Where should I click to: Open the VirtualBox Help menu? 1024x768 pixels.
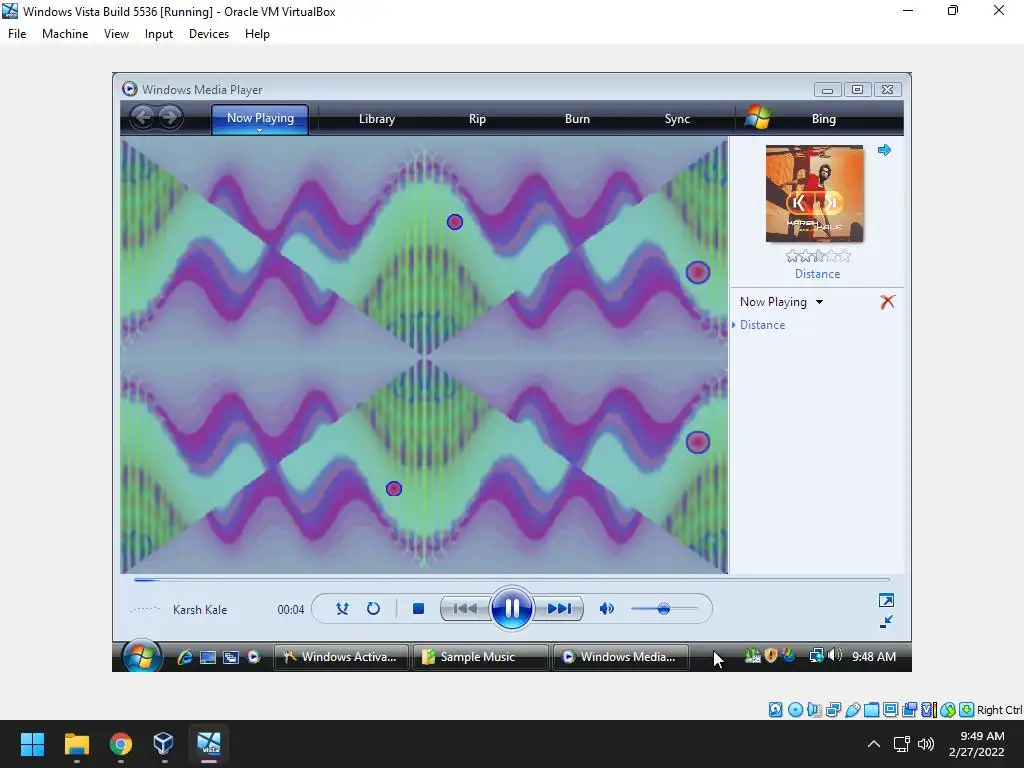pos(257,34)
